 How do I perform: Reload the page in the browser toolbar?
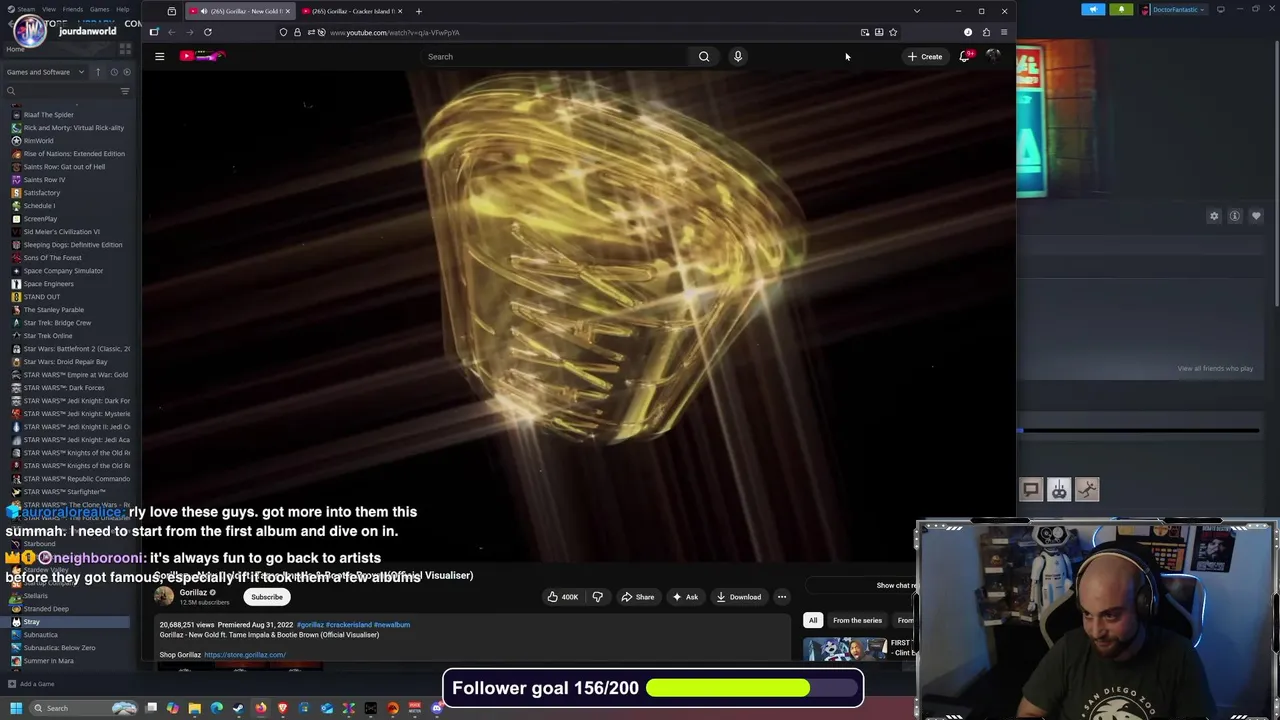click(x=207, y=32)
